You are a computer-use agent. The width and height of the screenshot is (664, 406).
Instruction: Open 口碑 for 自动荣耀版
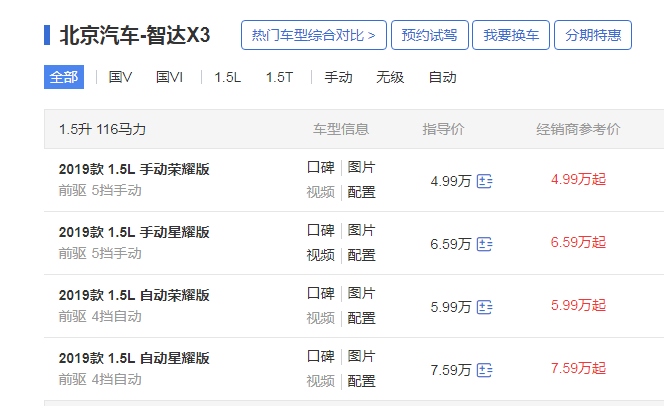coord(321,293)
